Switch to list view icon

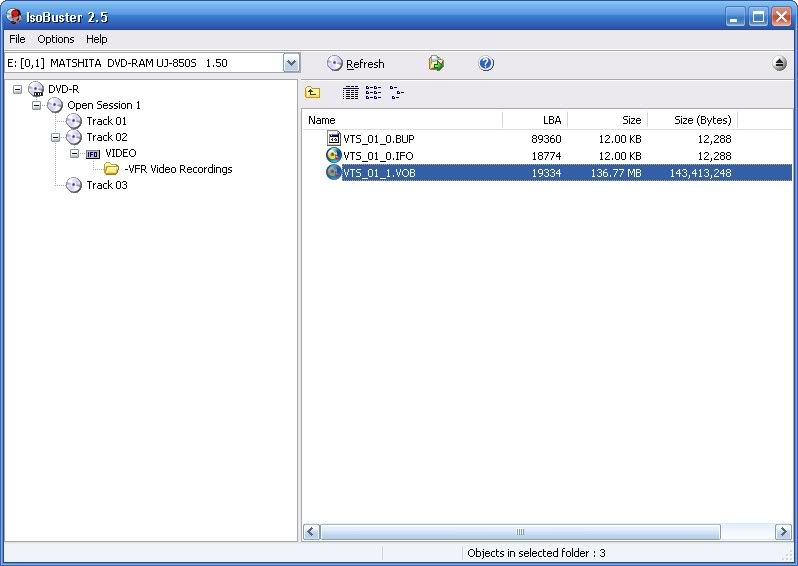click(x=373, y=93)
